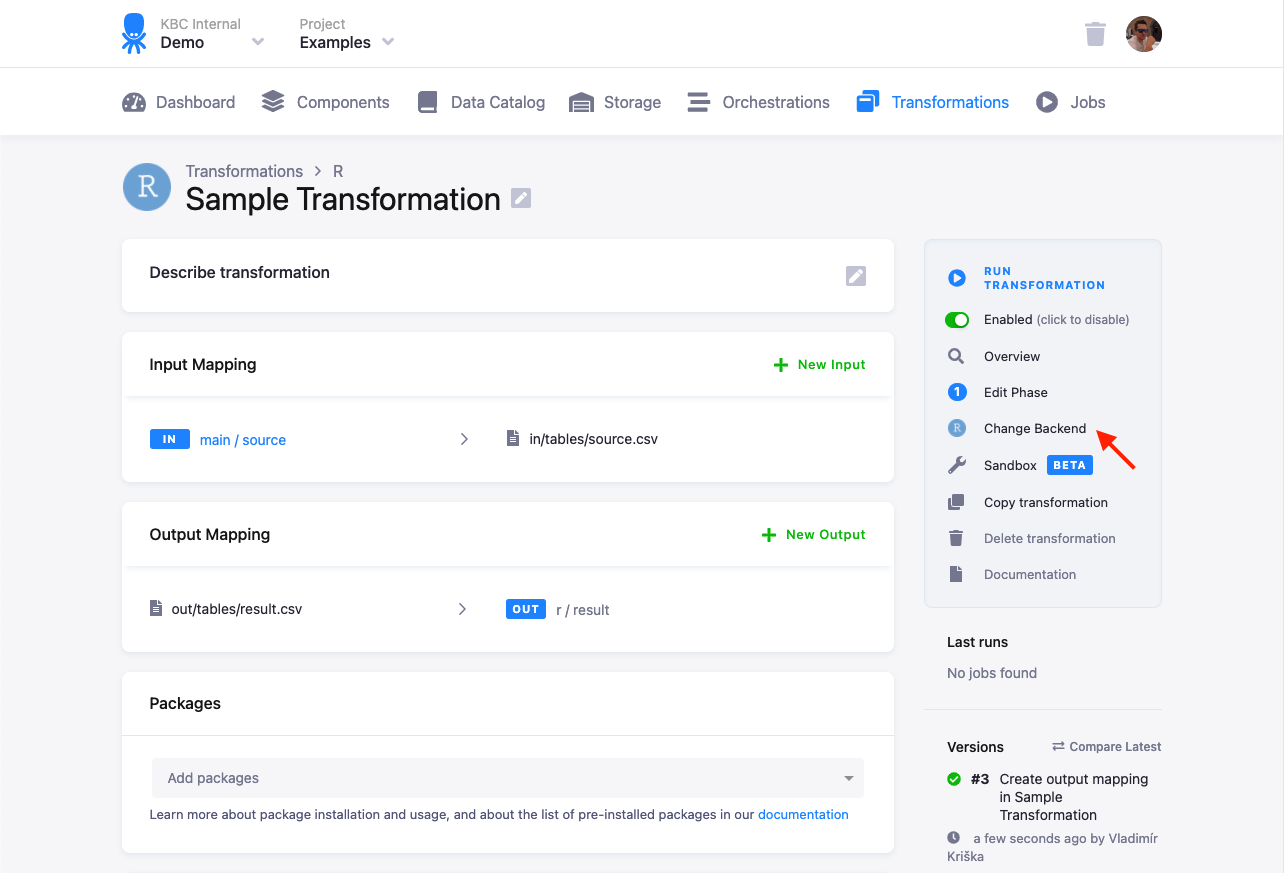Click the Jobs play icon
This screenshot has width=1284, height=873.
(1047, 102)
